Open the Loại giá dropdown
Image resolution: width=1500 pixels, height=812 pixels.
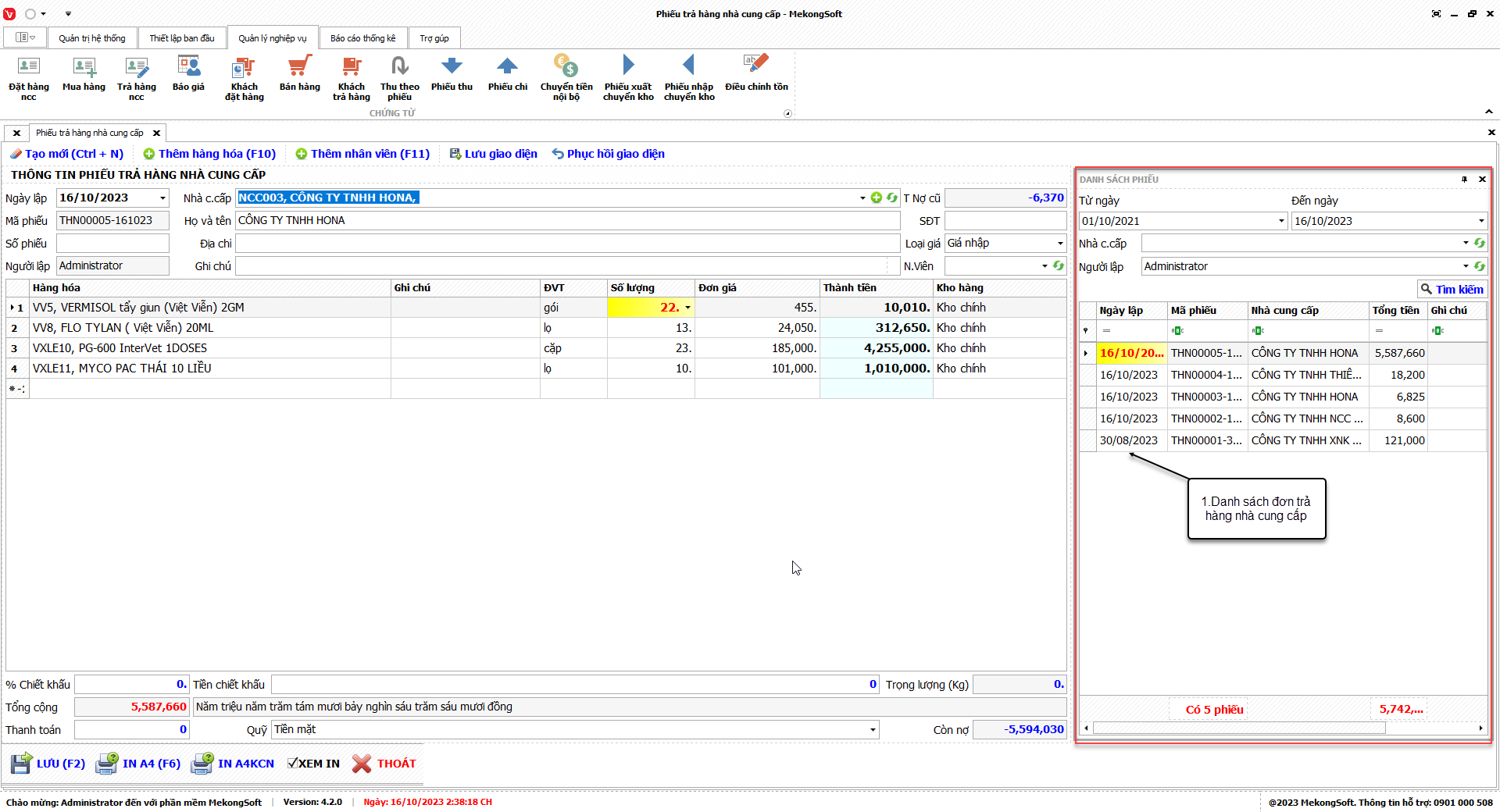[x=1059, y=244]
